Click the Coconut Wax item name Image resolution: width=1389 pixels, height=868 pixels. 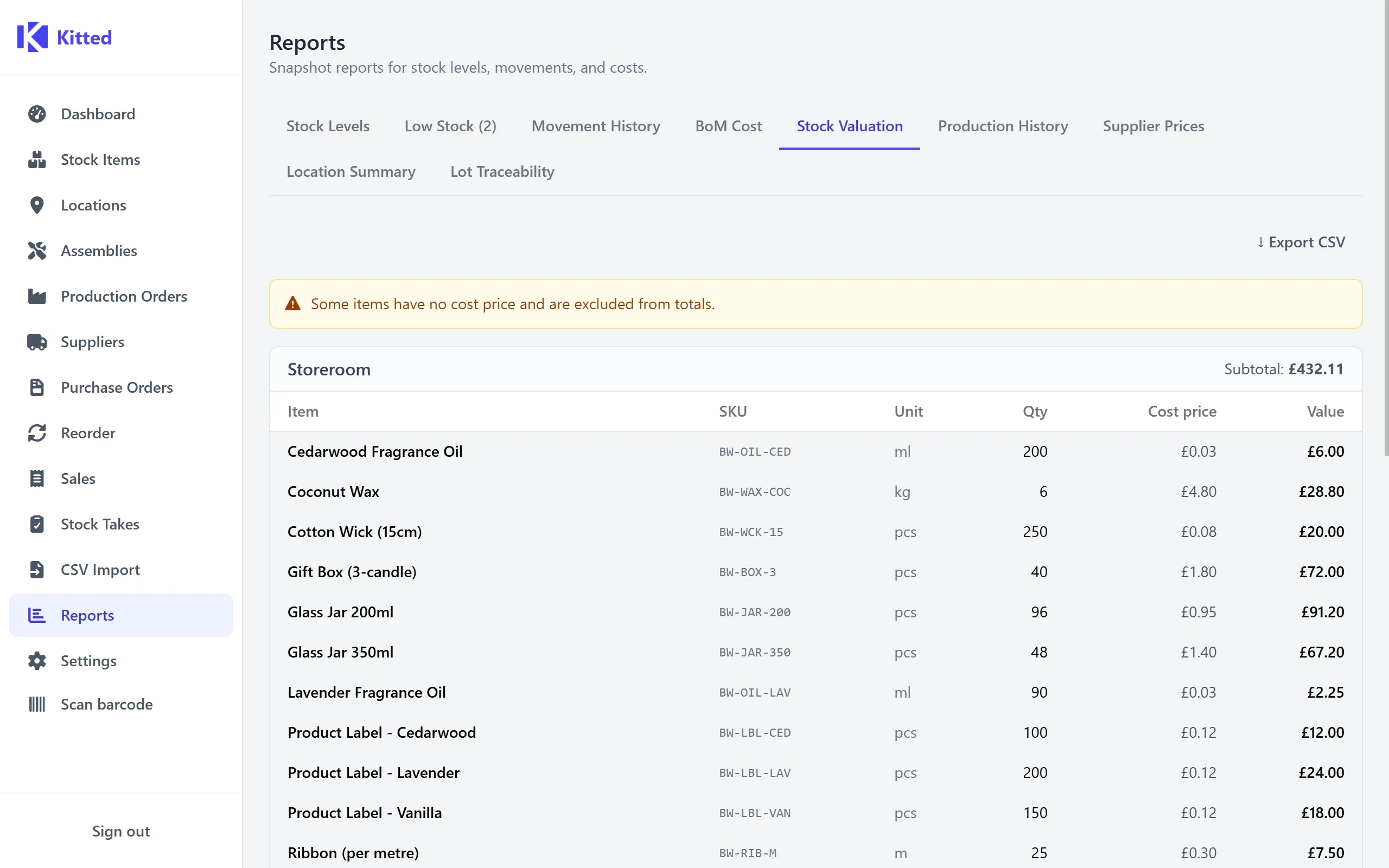coord(334,492)
